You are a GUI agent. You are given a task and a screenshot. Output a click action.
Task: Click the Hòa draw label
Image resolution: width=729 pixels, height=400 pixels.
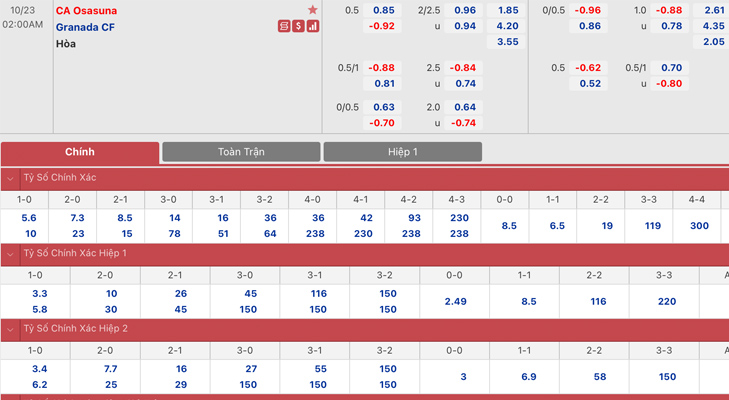pyautogui.click(x=66, y=44)
